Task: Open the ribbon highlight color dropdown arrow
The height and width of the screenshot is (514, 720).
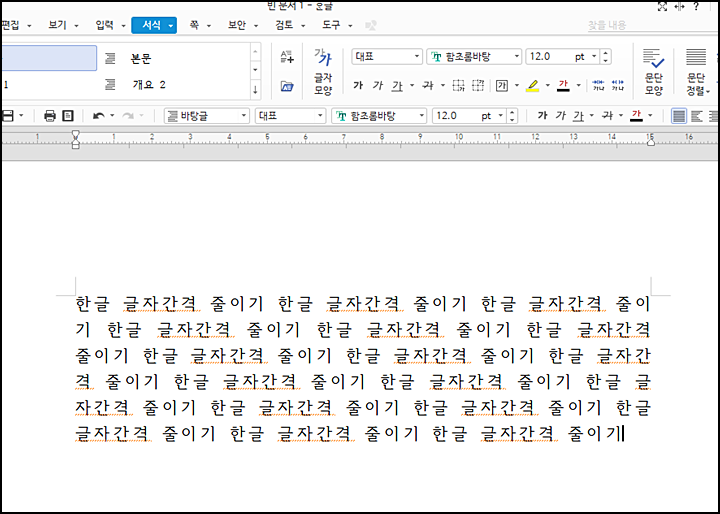Action: pos(548,85)
